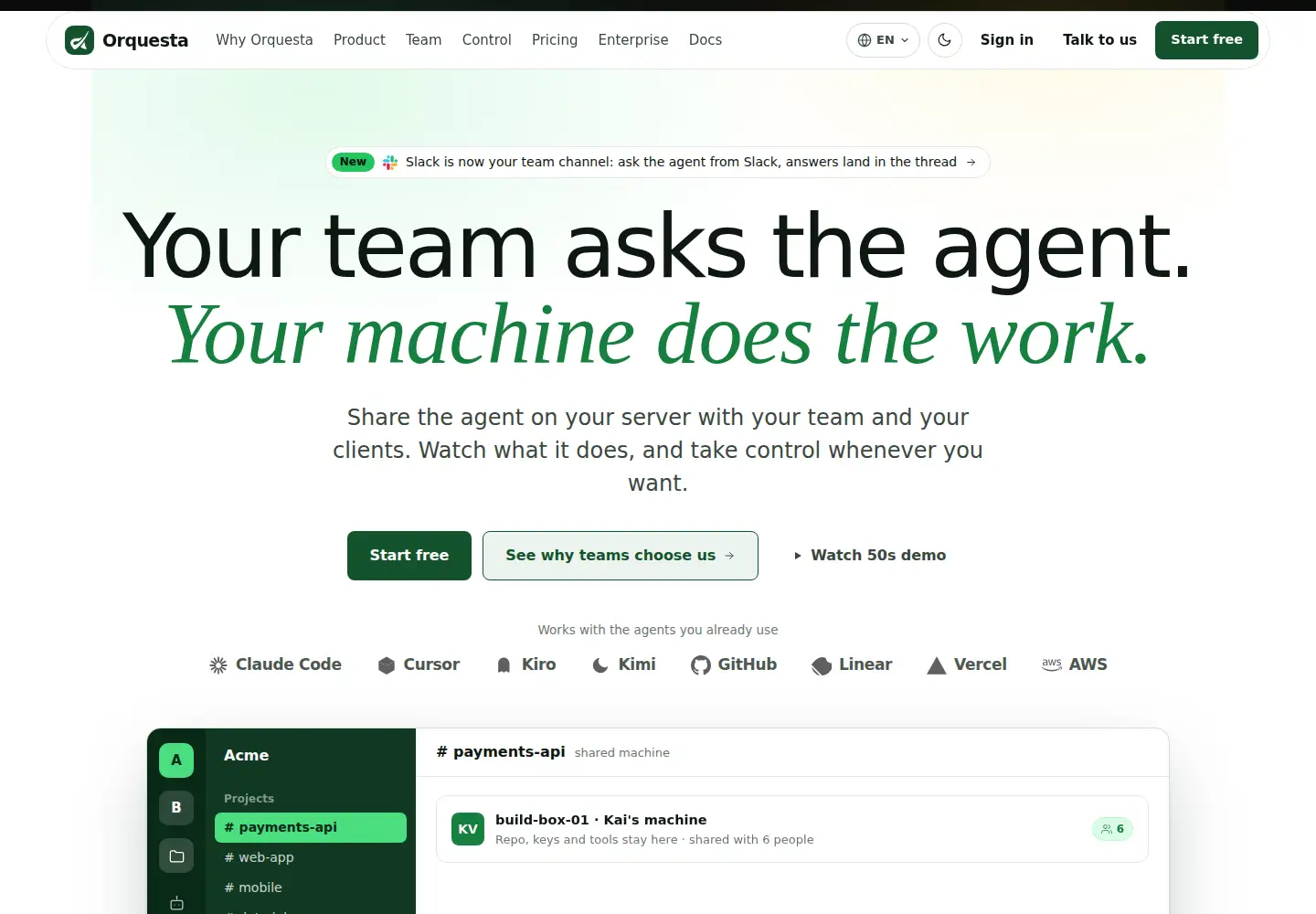Click the hero Start free button
Image resolution: width=1316 pixels, height=914 pixels.
[409, 556]
